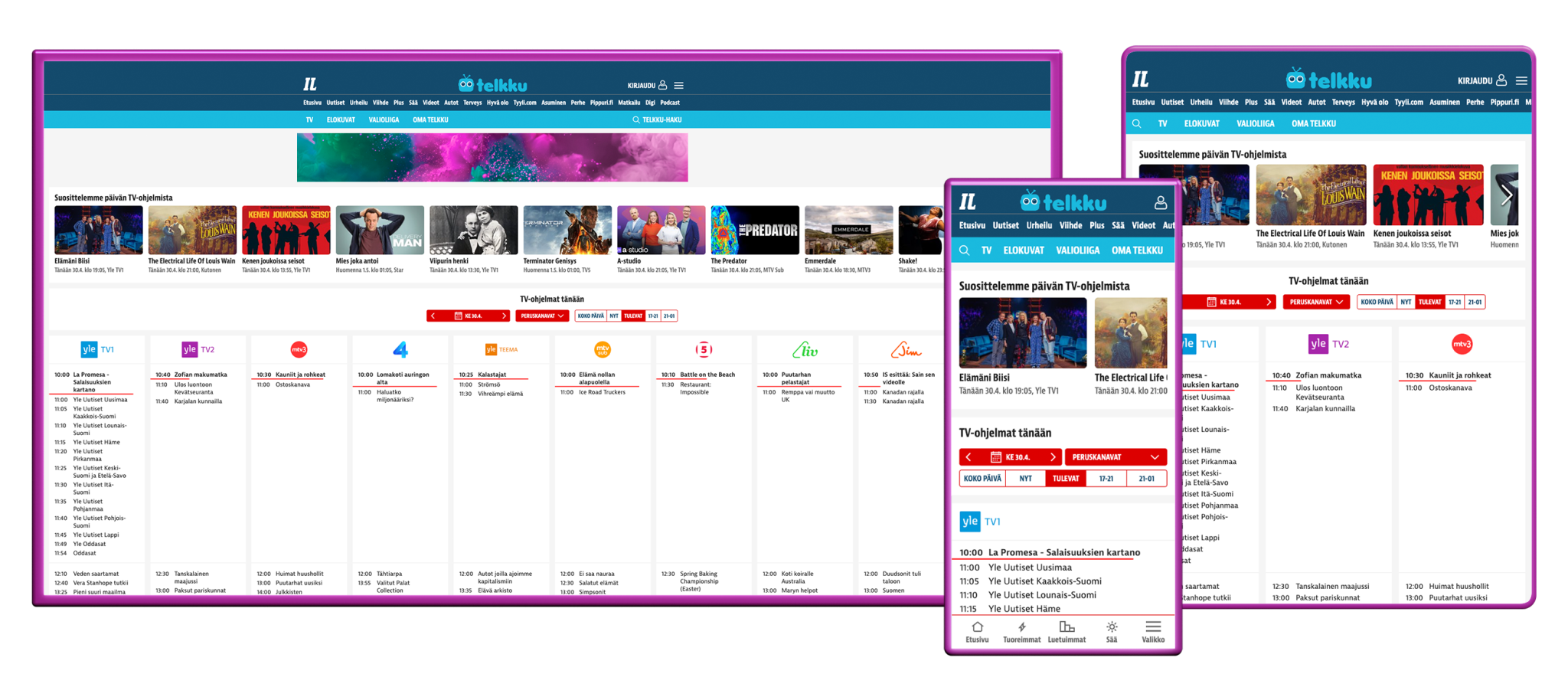Click the Jim channel logo
Screen dimensions: 1568x687
906,350
